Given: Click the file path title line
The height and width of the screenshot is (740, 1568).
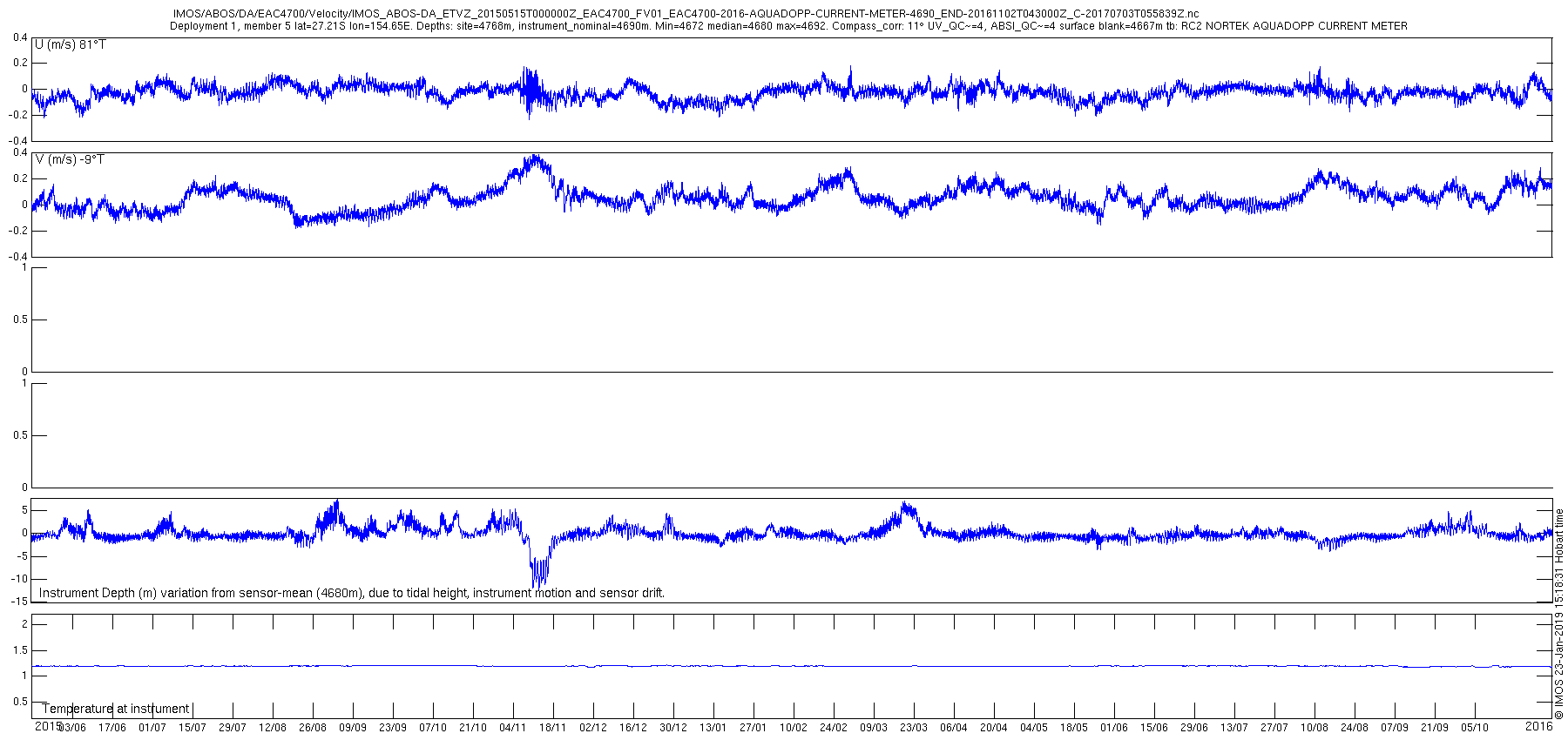Looking at the screenshot, I should click(x=686, y=14).
